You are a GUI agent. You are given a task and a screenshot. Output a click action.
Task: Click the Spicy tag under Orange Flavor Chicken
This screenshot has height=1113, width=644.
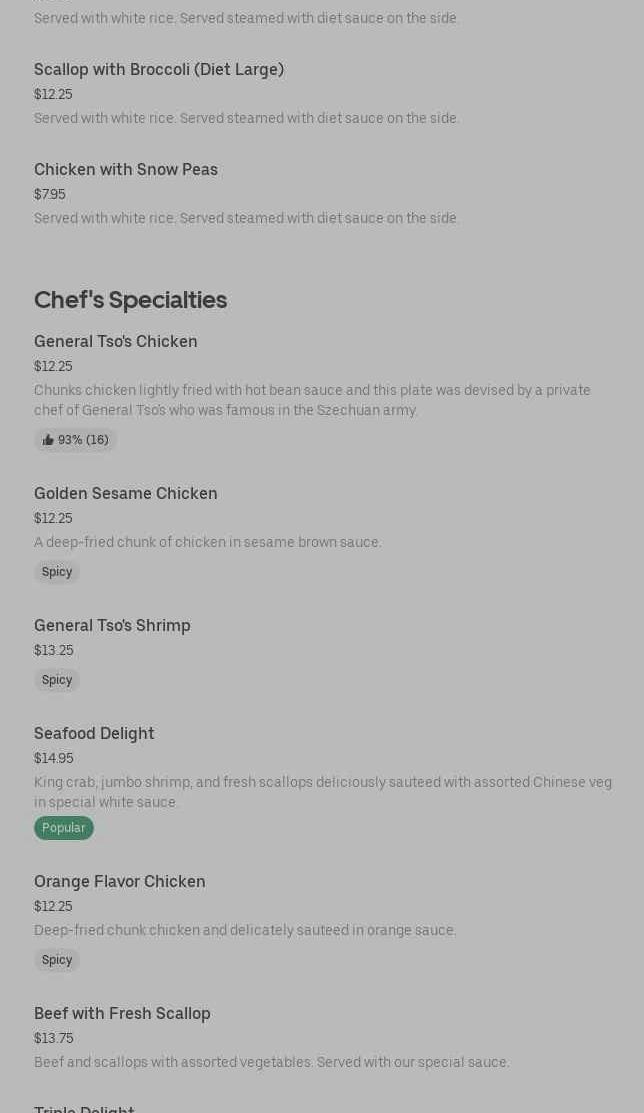point(57,960)
